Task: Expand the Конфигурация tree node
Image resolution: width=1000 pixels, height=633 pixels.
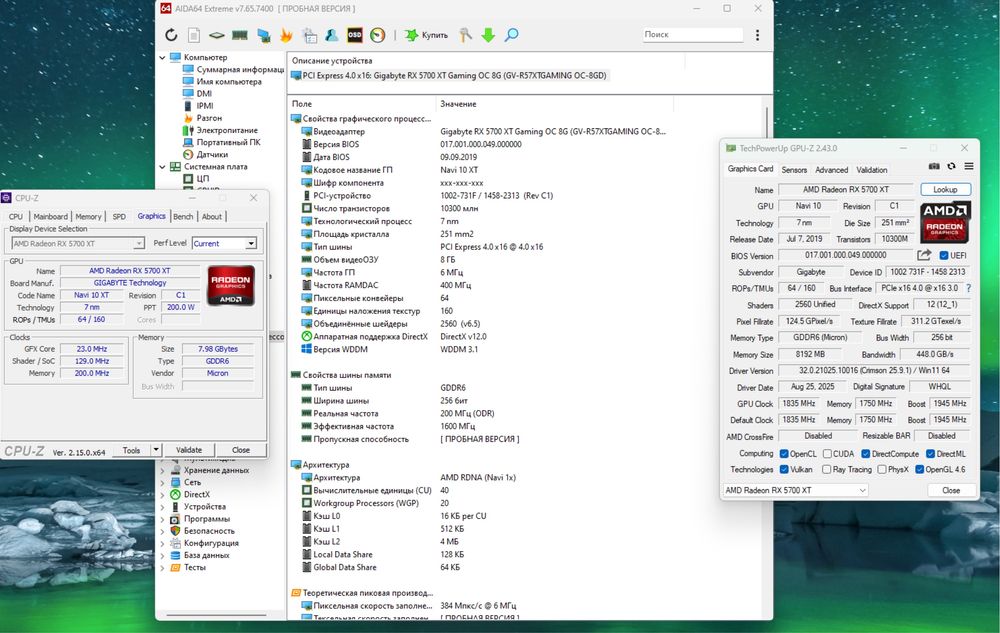Action: 163,543
